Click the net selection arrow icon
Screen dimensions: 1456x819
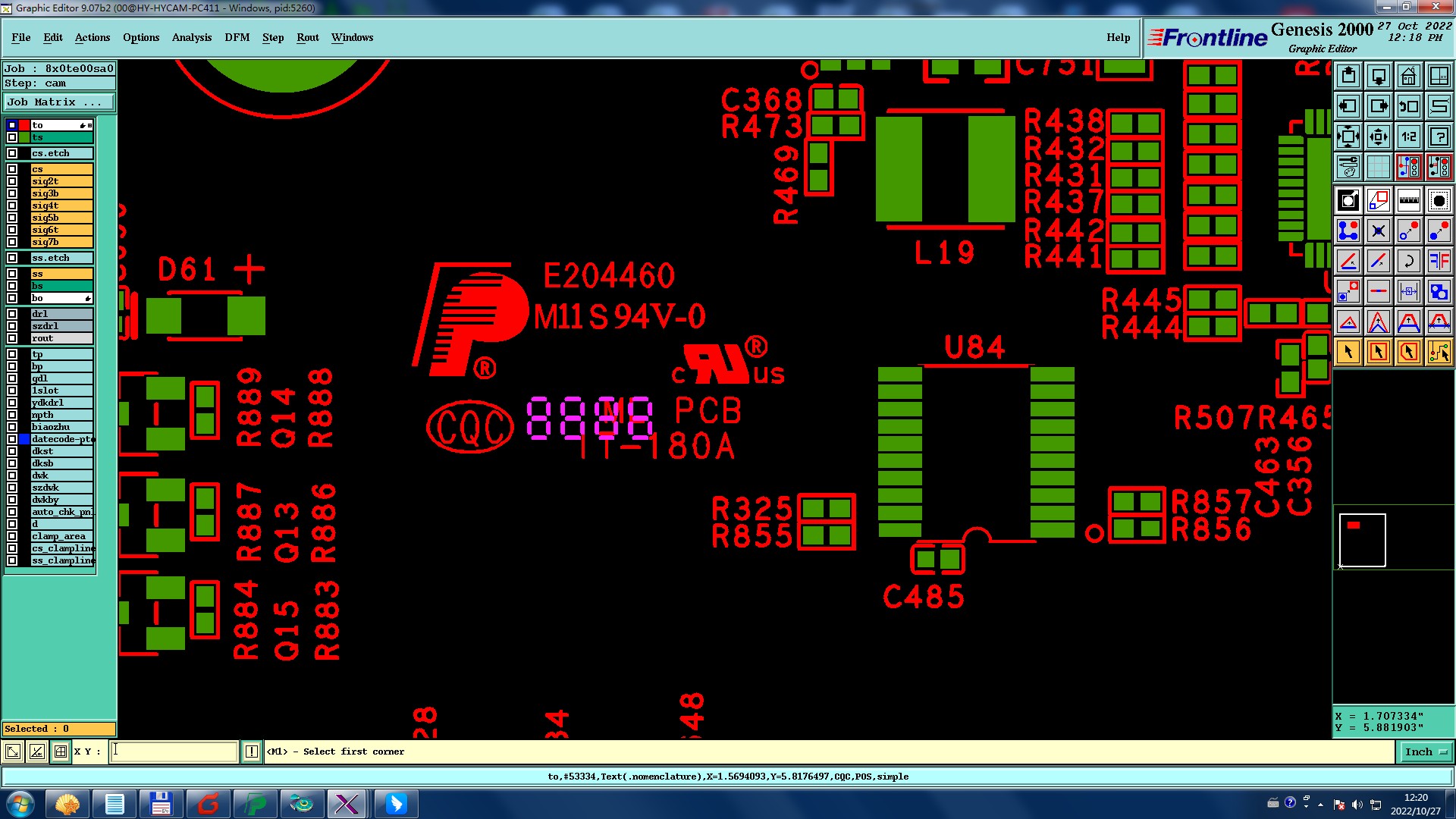(1439, 352)
